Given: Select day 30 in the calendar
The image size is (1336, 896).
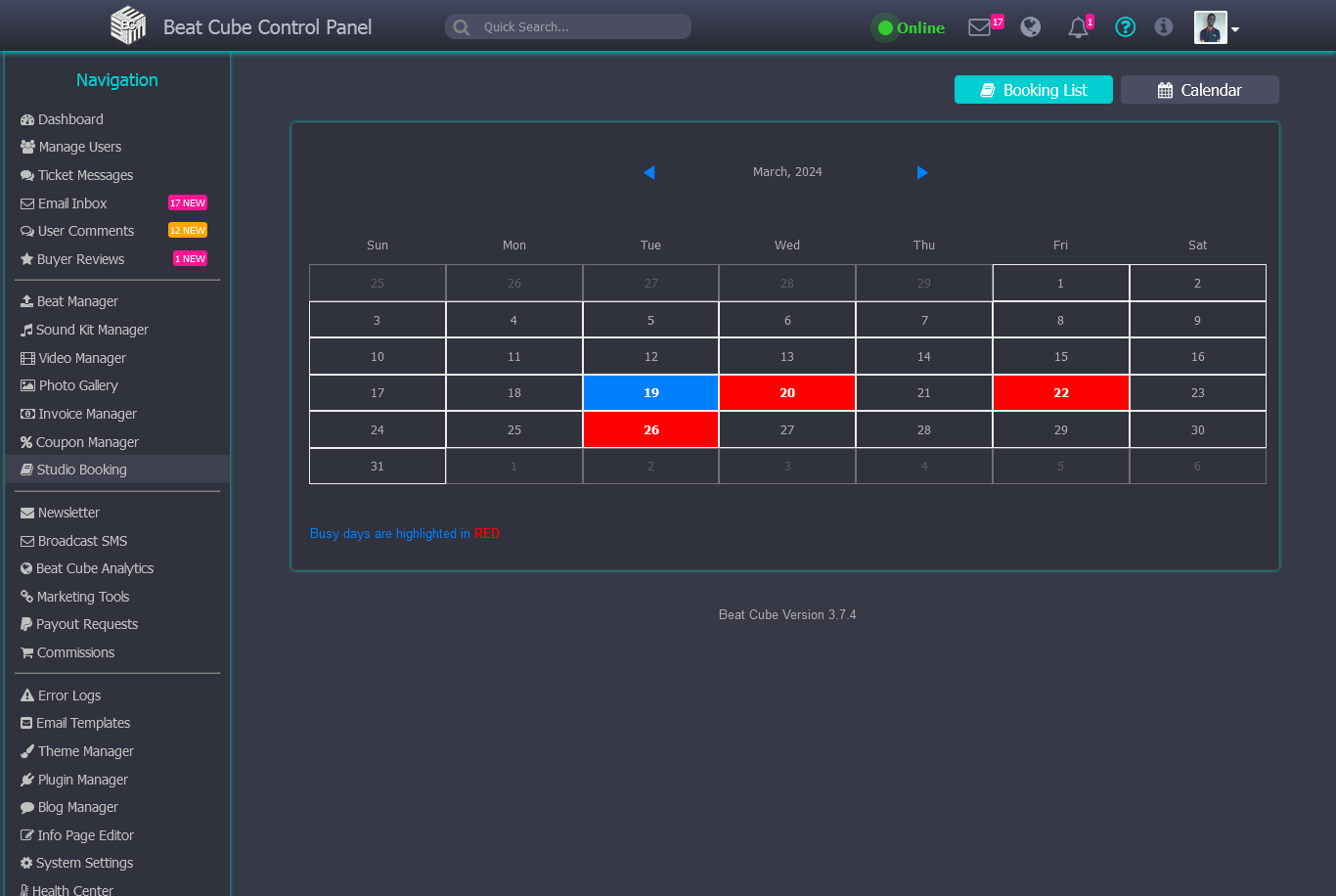Looking at the screenshot, I should click(x=1198, y=430).
